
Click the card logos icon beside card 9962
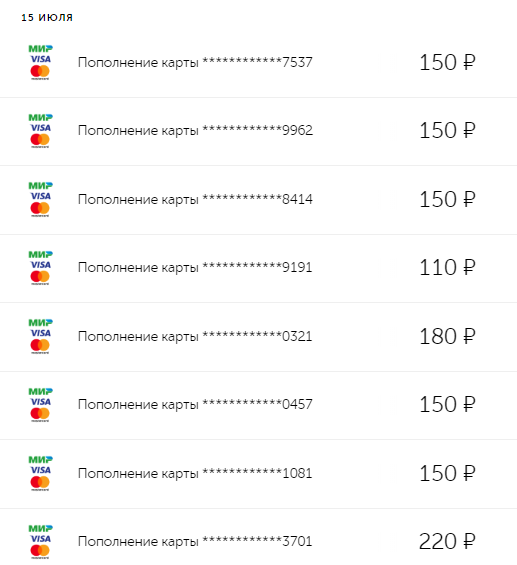tap(40, 130)
